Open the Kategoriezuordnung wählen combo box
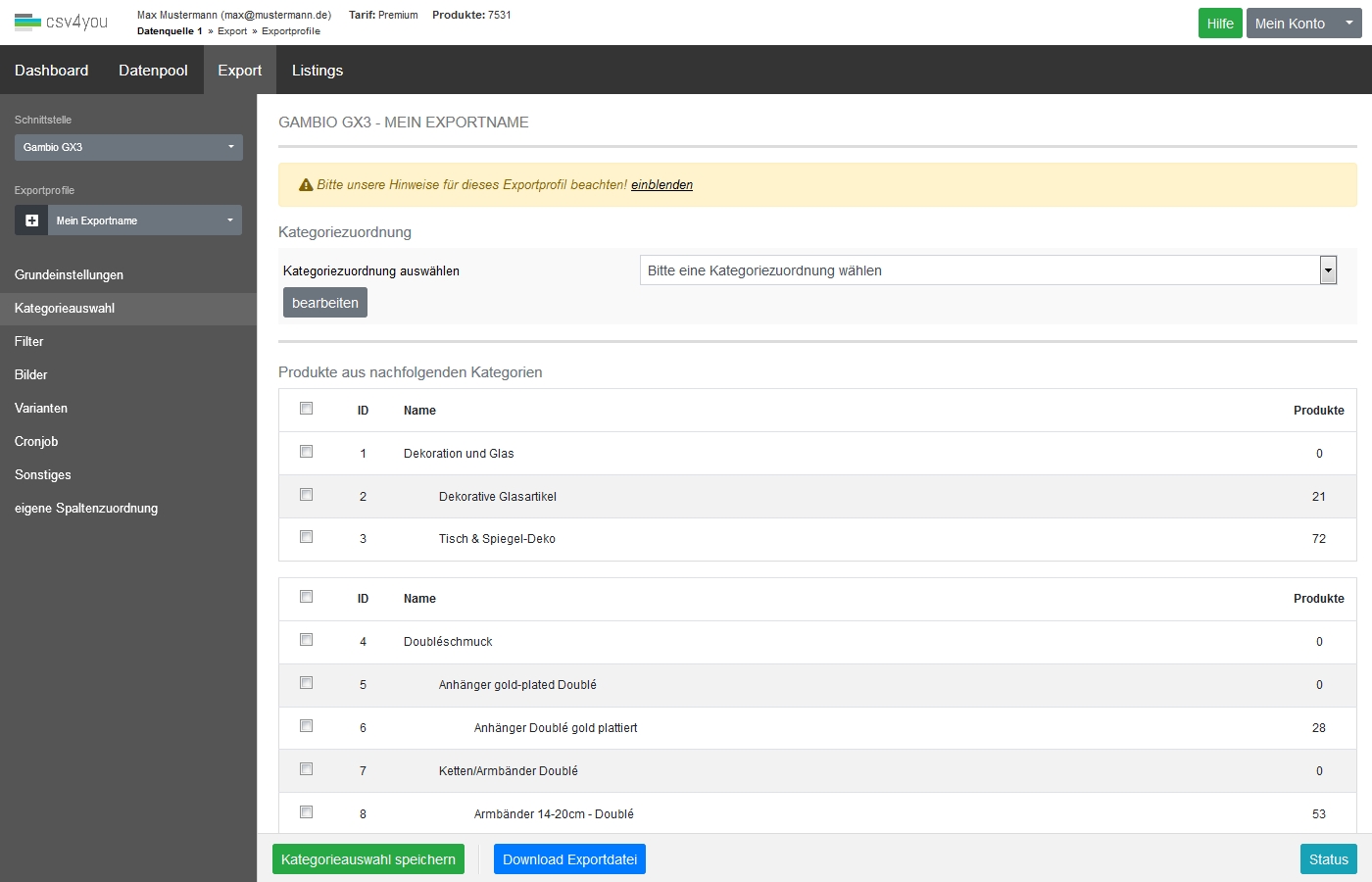This screenshot has height=882, width=1372. click(x=988, y=270)
